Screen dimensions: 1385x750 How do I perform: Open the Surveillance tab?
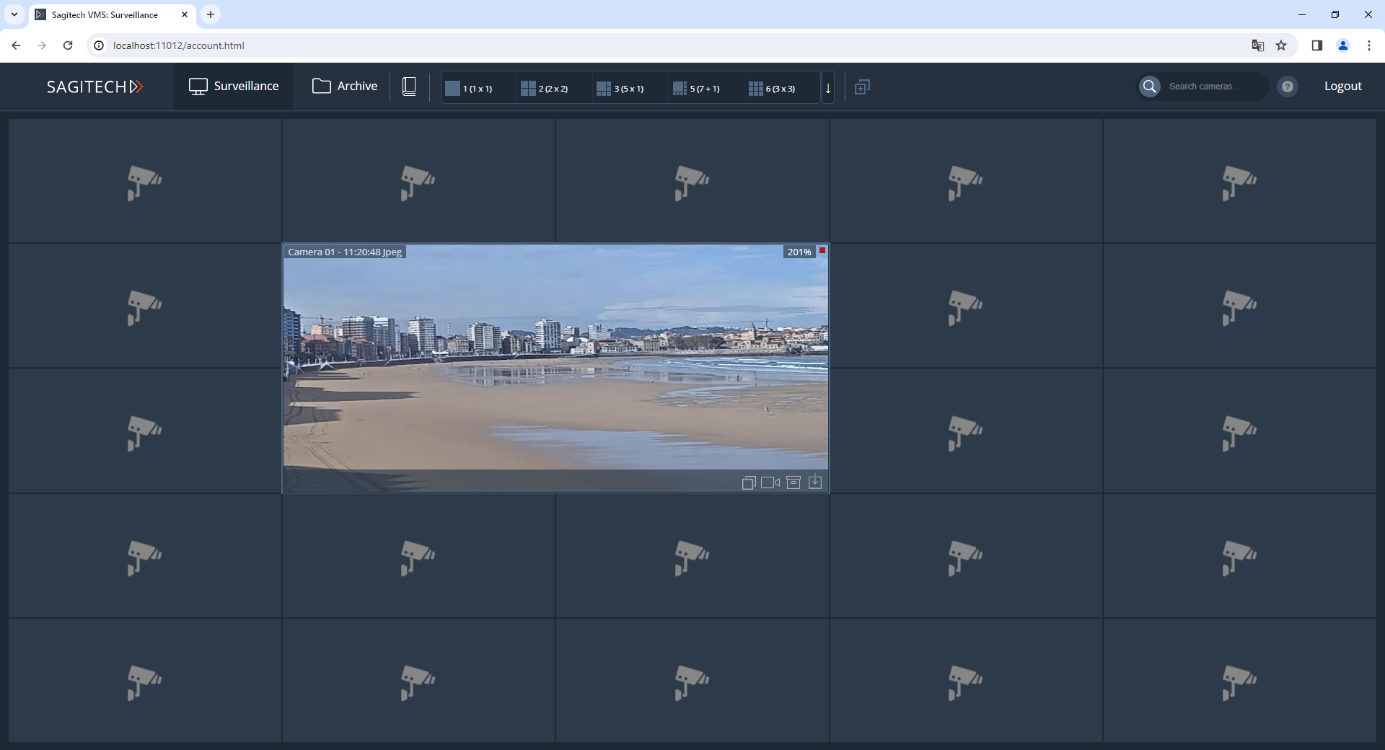pyautogui.click(x=234, y=87)
